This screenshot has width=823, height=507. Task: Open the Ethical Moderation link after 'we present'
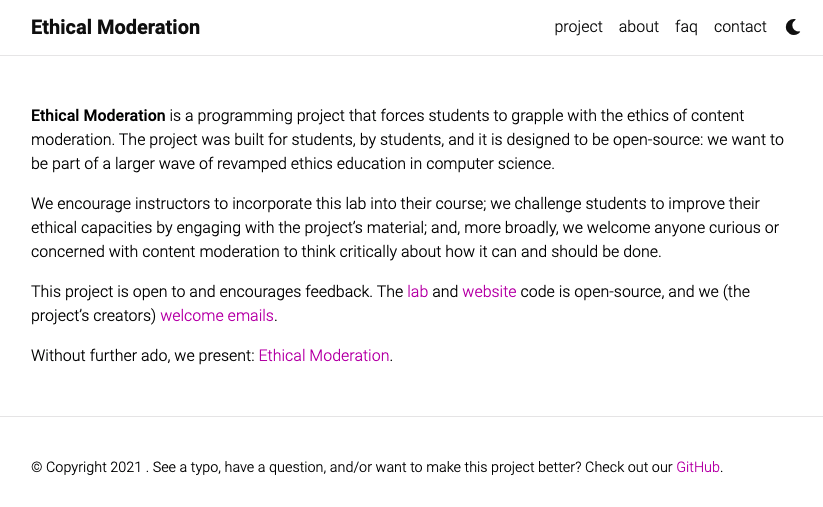click(323, 355)
